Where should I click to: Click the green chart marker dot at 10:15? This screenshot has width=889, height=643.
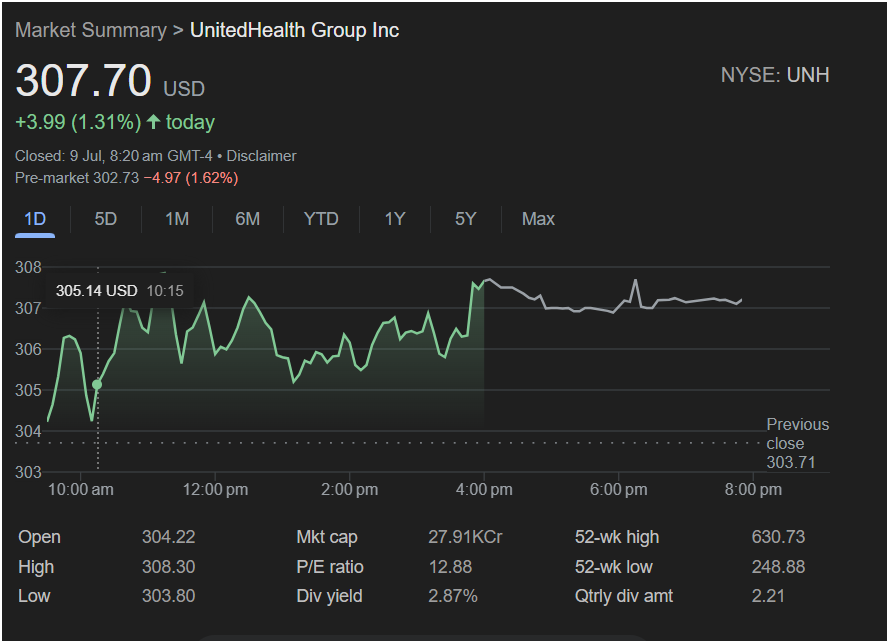tap(97, 384)
